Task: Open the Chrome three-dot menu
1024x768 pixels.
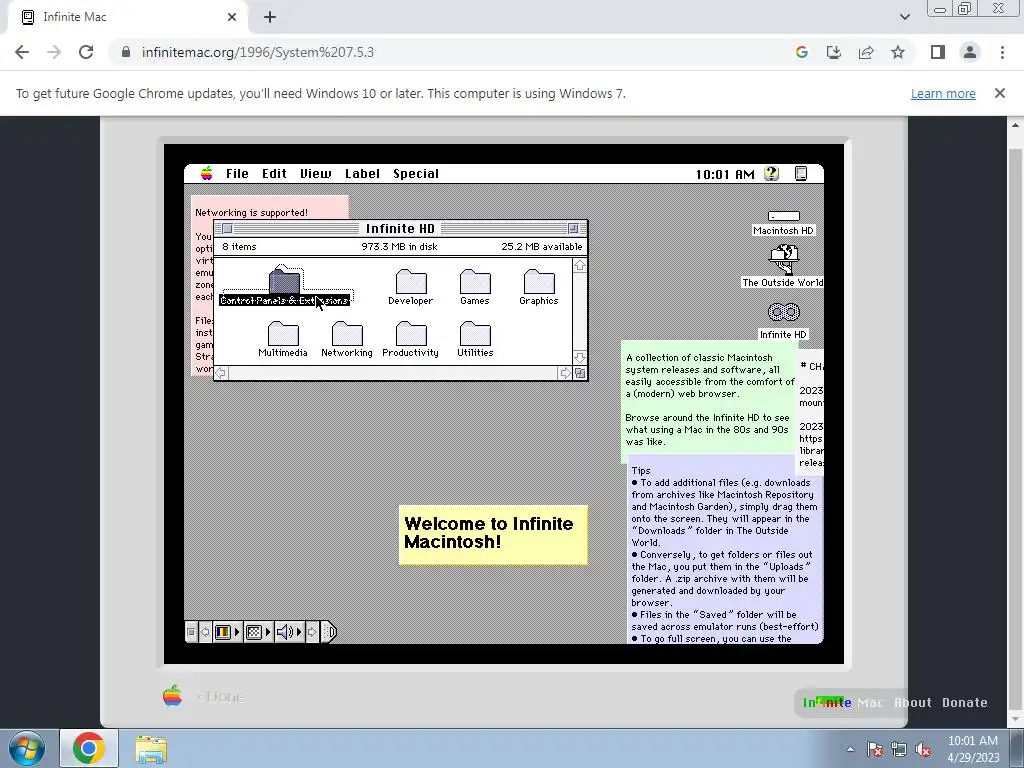Action: click(x=1002, y=52)
